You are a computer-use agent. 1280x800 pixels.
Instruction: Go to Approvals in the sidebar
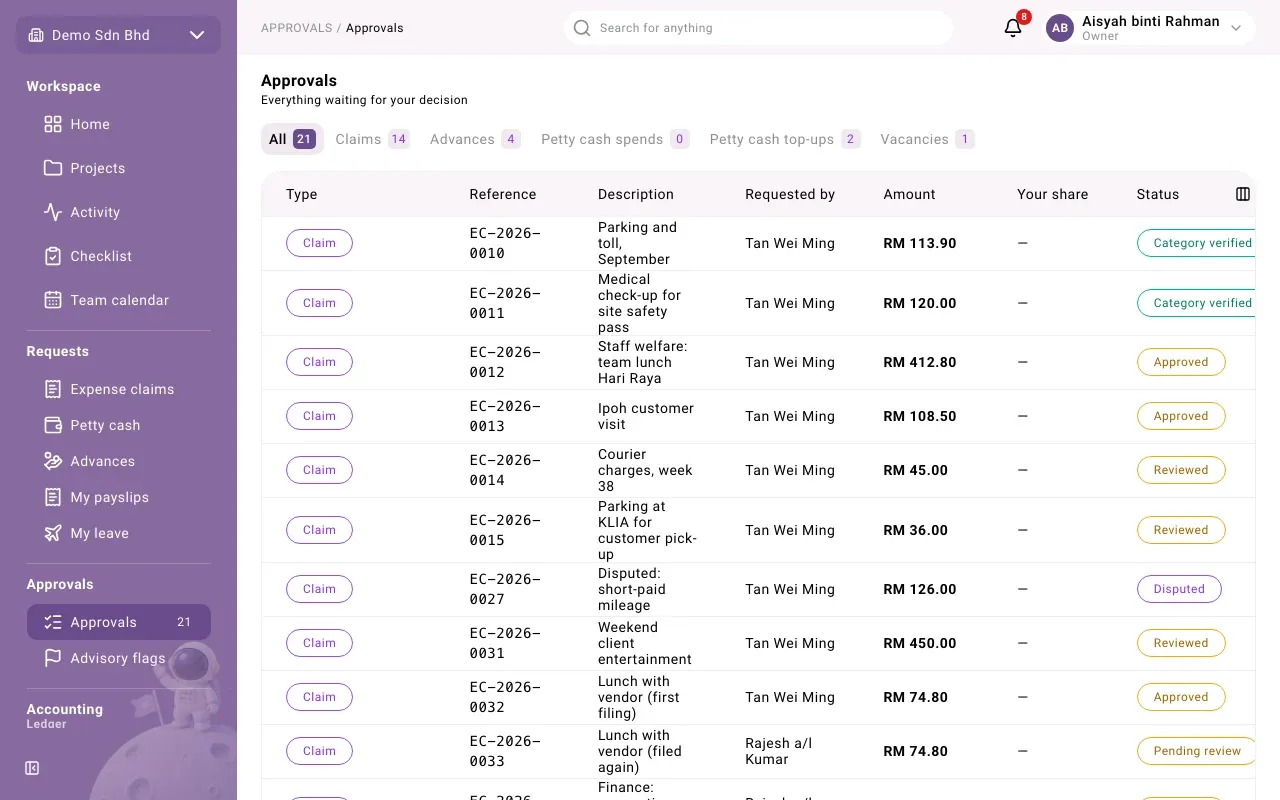click(119, 622)
